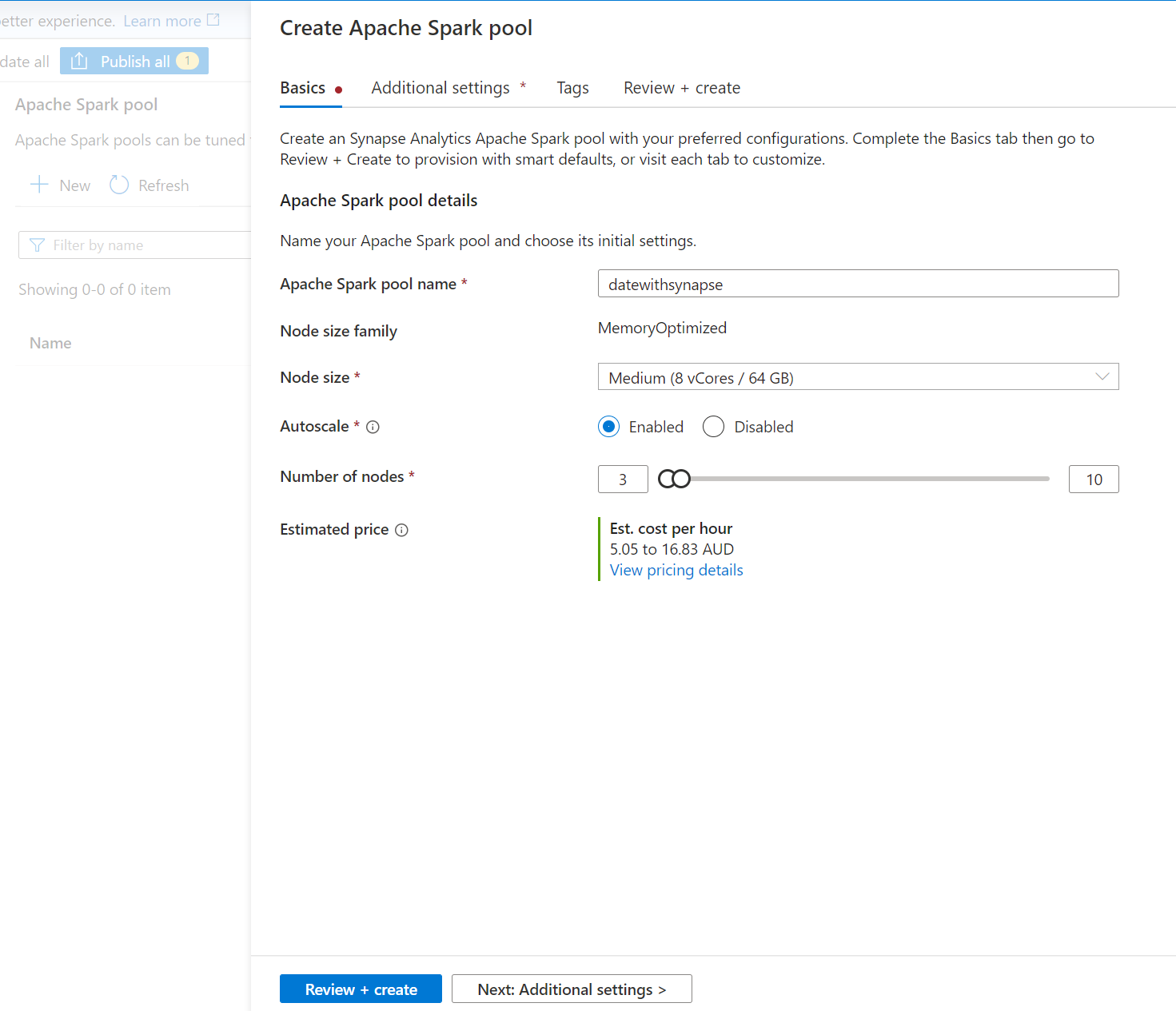Click the New plus icon

[39, 185]
